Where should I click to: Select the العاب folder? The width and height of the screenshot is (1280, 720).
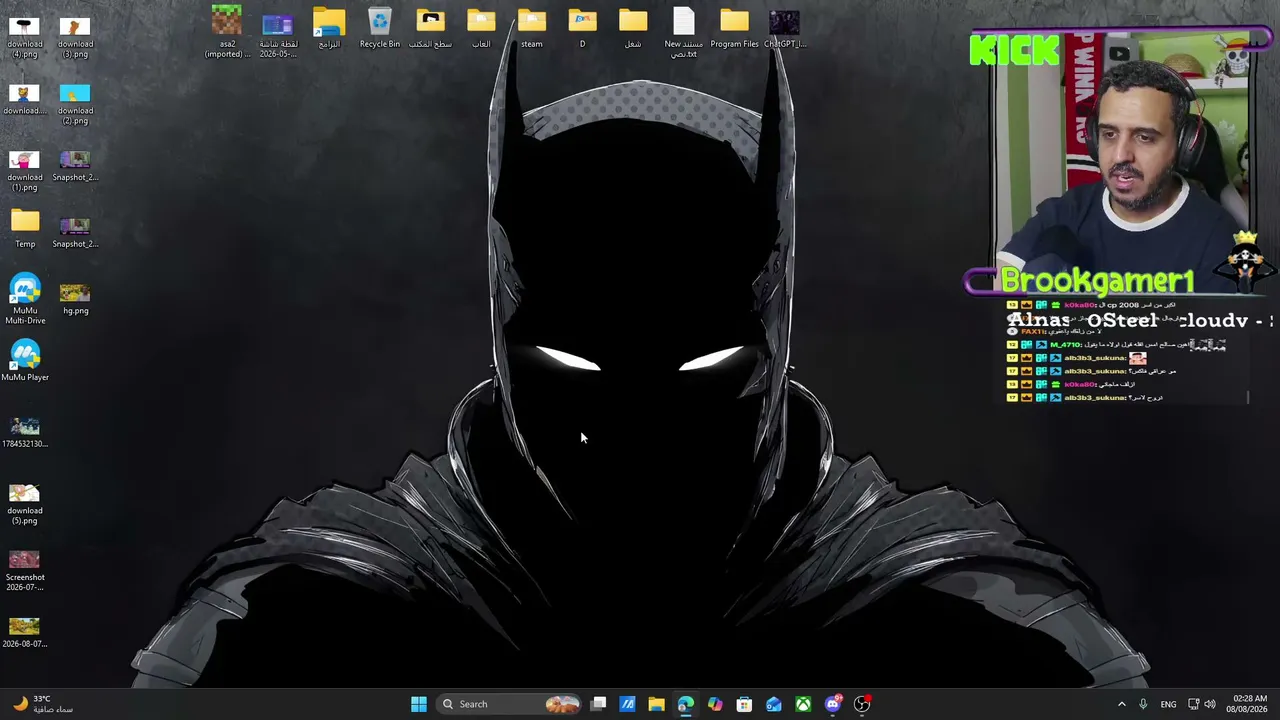[481, 29]
